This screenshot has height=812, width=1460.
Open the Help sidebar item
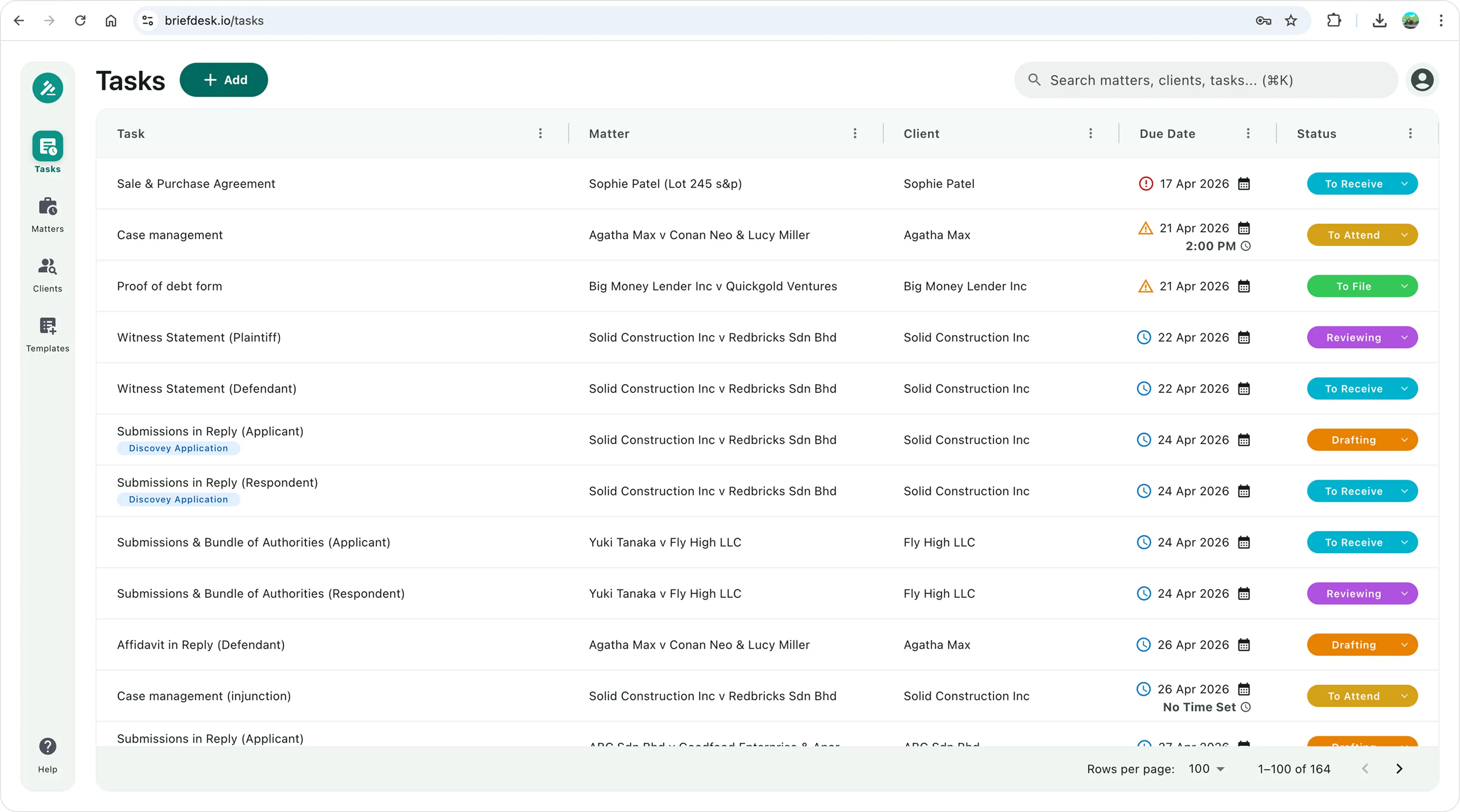[48, 755]
